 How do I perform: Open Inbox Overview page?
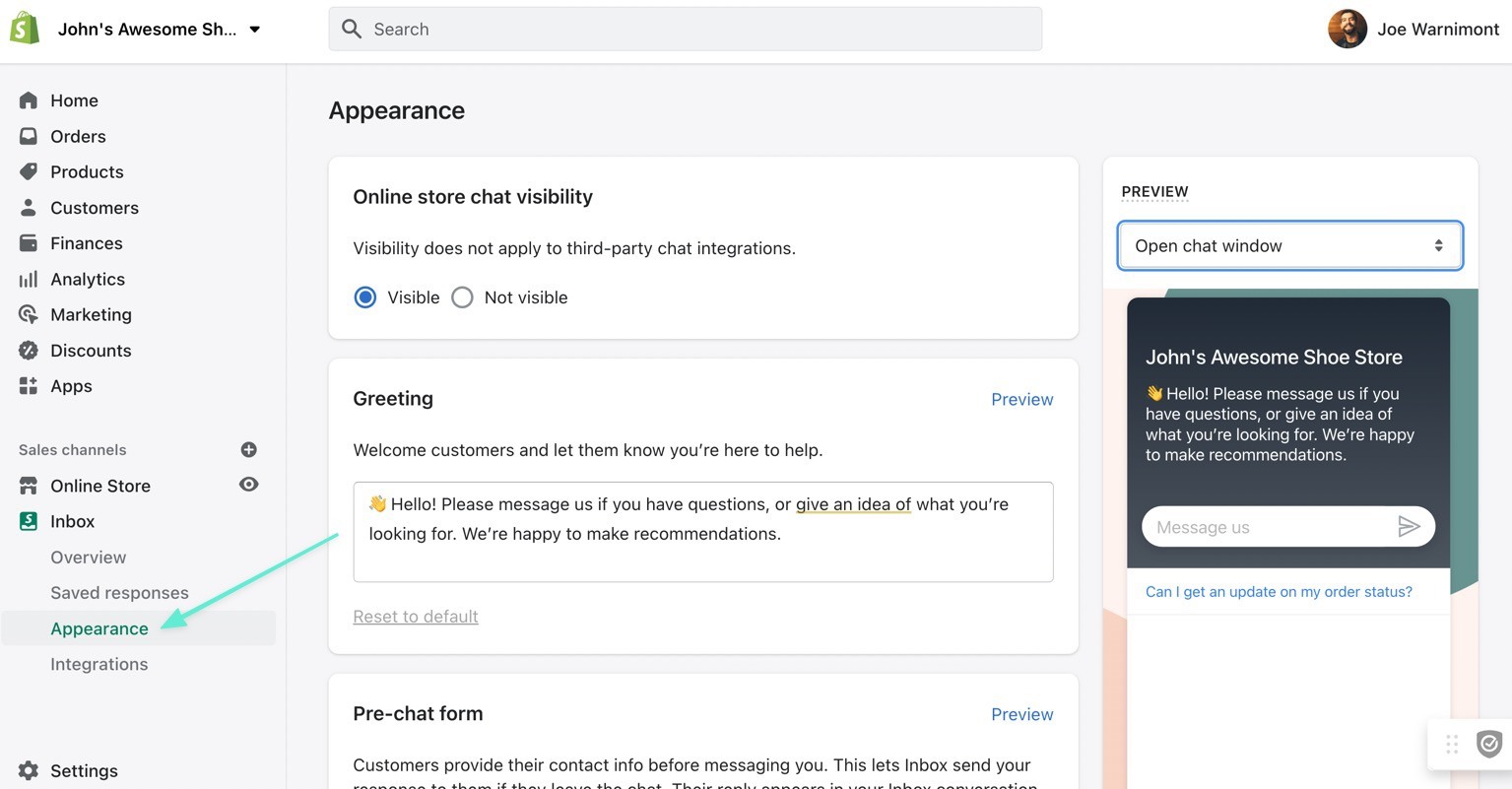pos(89,558)
